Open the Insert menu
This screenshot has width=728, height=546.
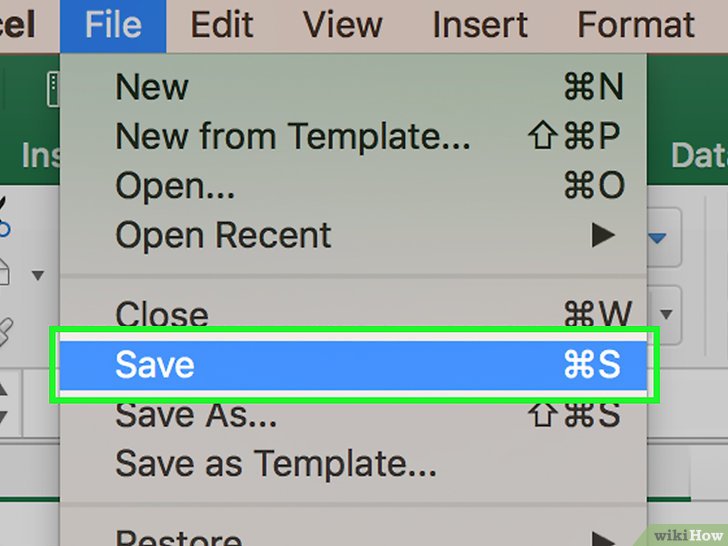coord(480,26)
